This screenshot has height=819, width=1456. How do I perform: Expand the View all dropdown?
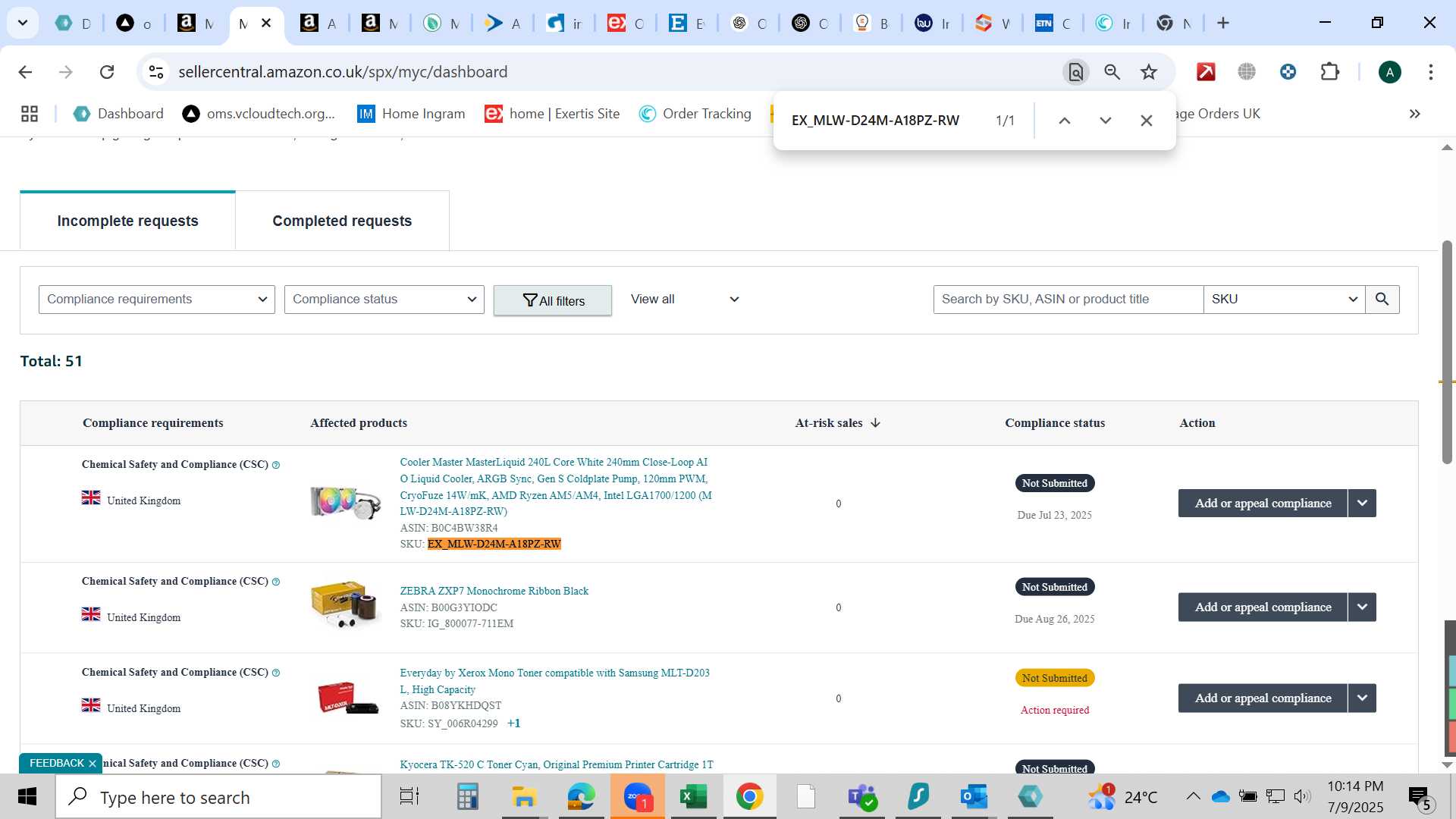coord(685,300)
